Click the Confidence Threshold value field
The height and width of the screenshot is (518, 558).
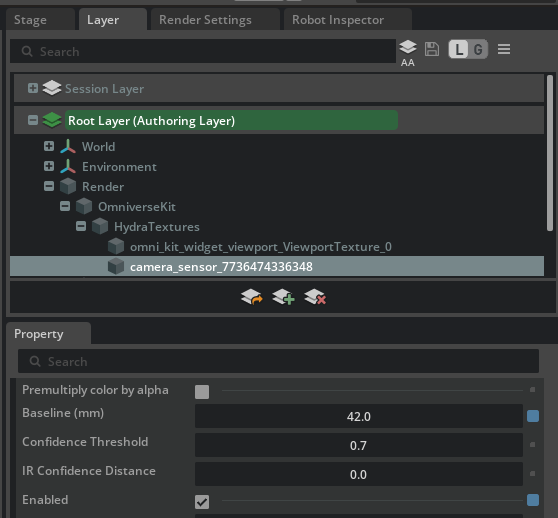click(359, 445)
